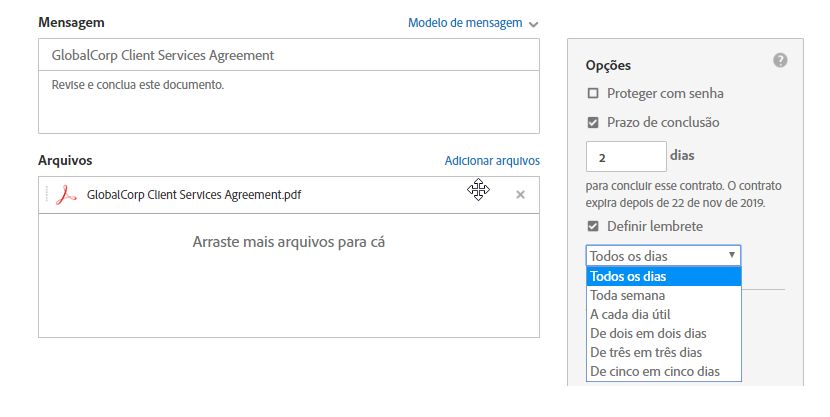830x417 pixels.
Task: Collapse the reminder frequency dropdown arrow
Action: [732, 255]
